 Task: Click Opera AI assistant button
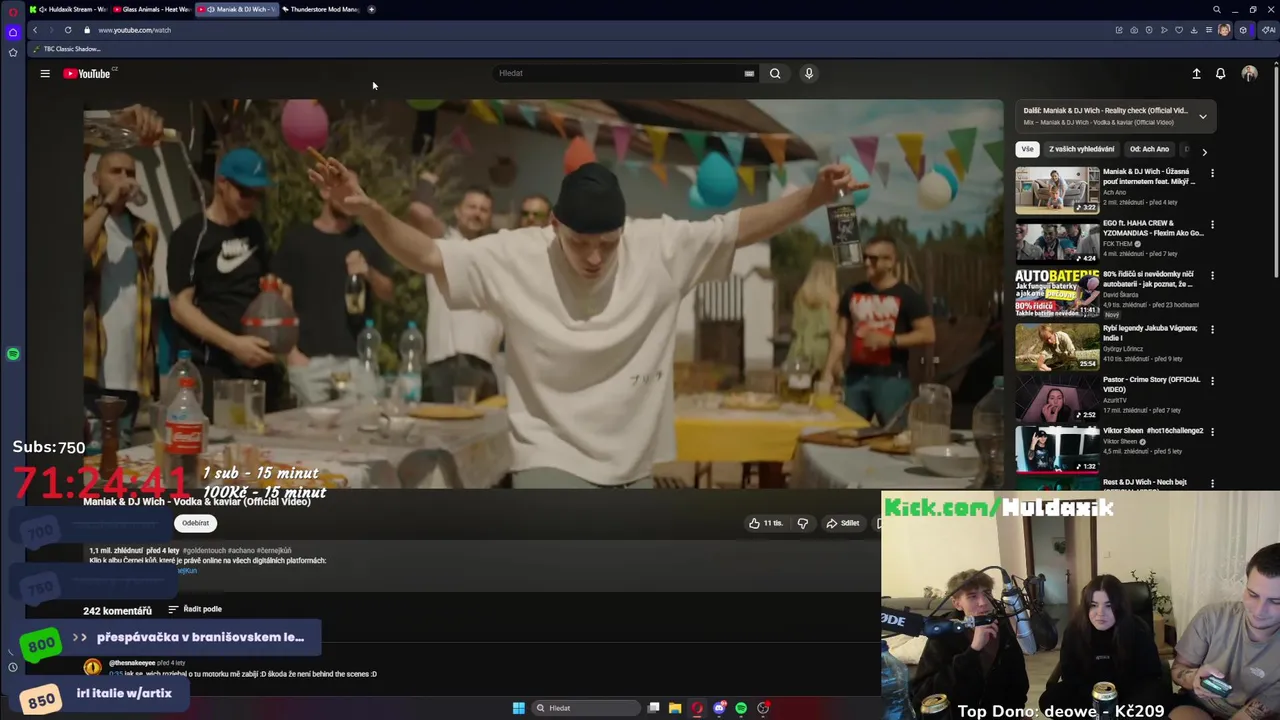click(1268, 30)
